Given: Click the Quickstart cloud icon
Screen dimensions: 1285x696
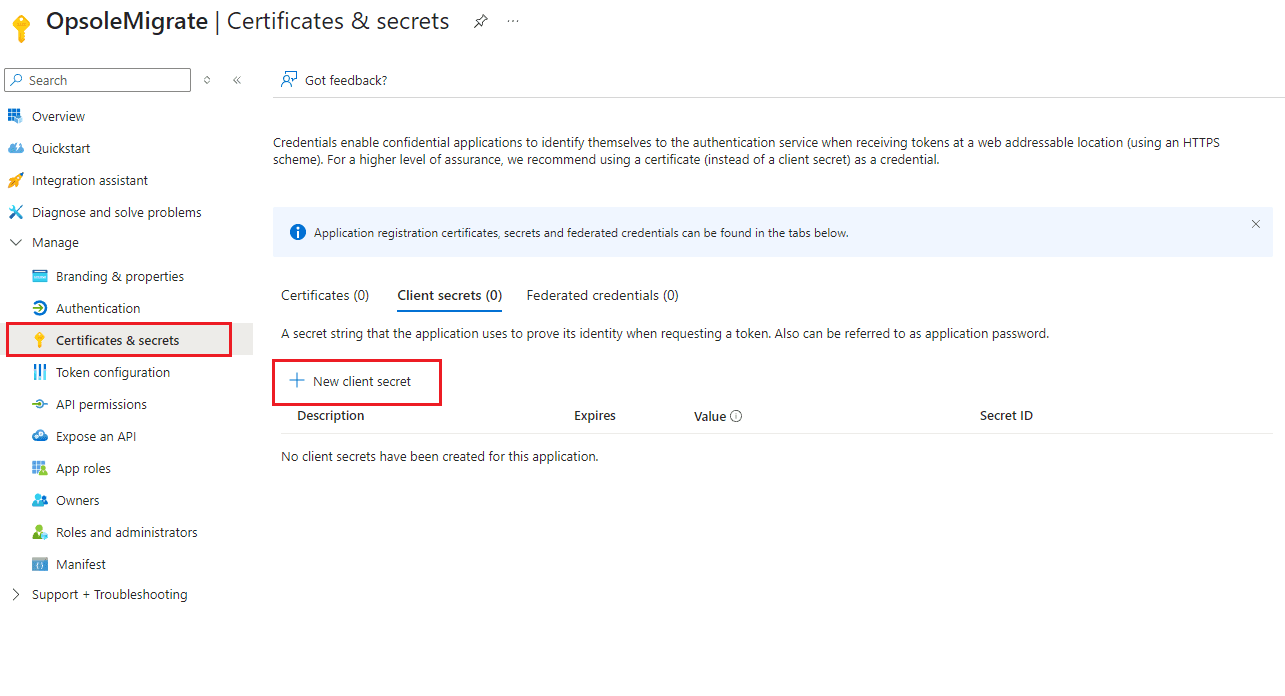Looking at the screenshot, I should pyautogui.click(x=15, y=148).
